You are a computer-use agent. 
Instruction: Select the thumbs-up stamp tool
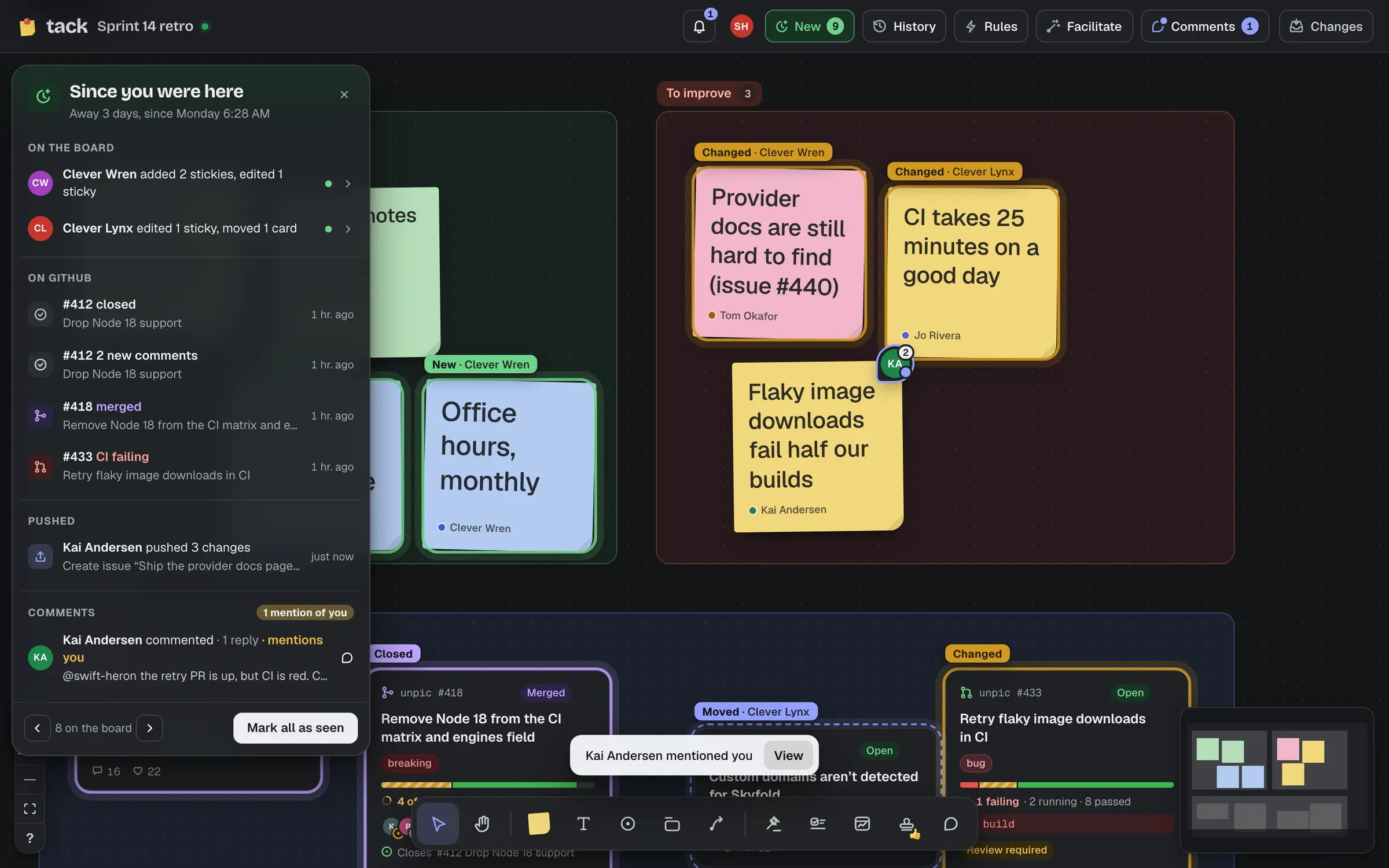pos(907,825)
